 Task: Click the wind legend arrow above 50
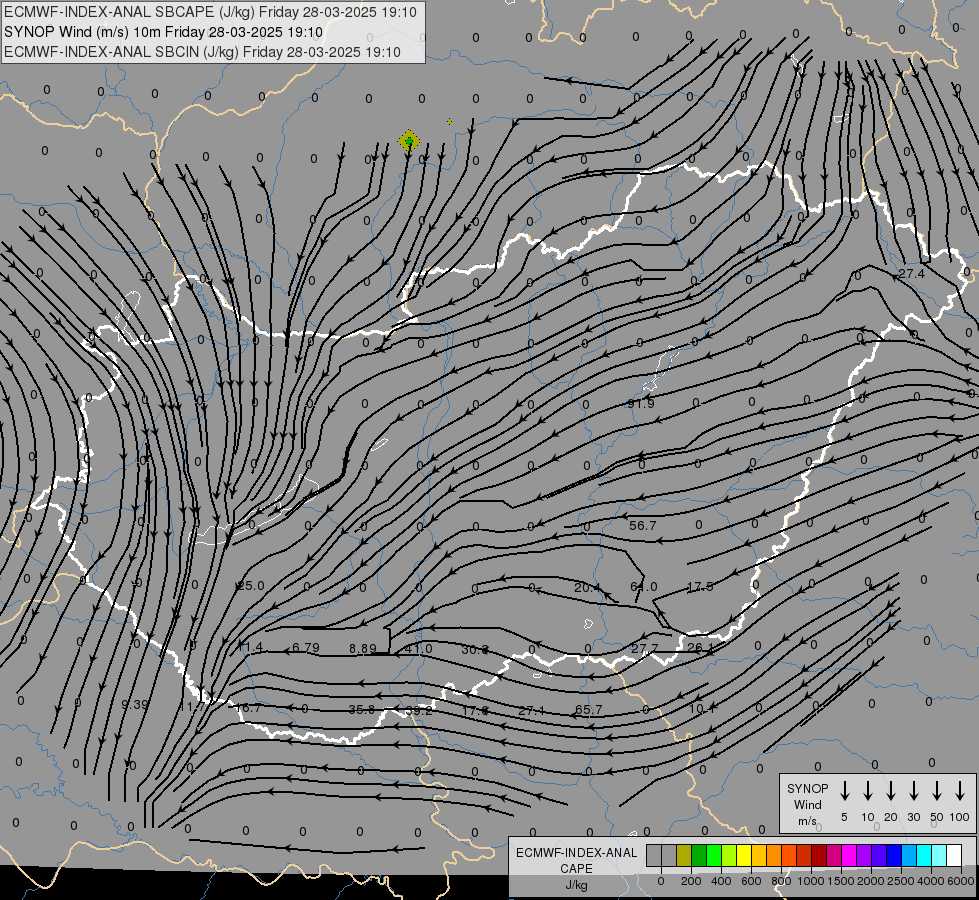(x=937, y=790)
